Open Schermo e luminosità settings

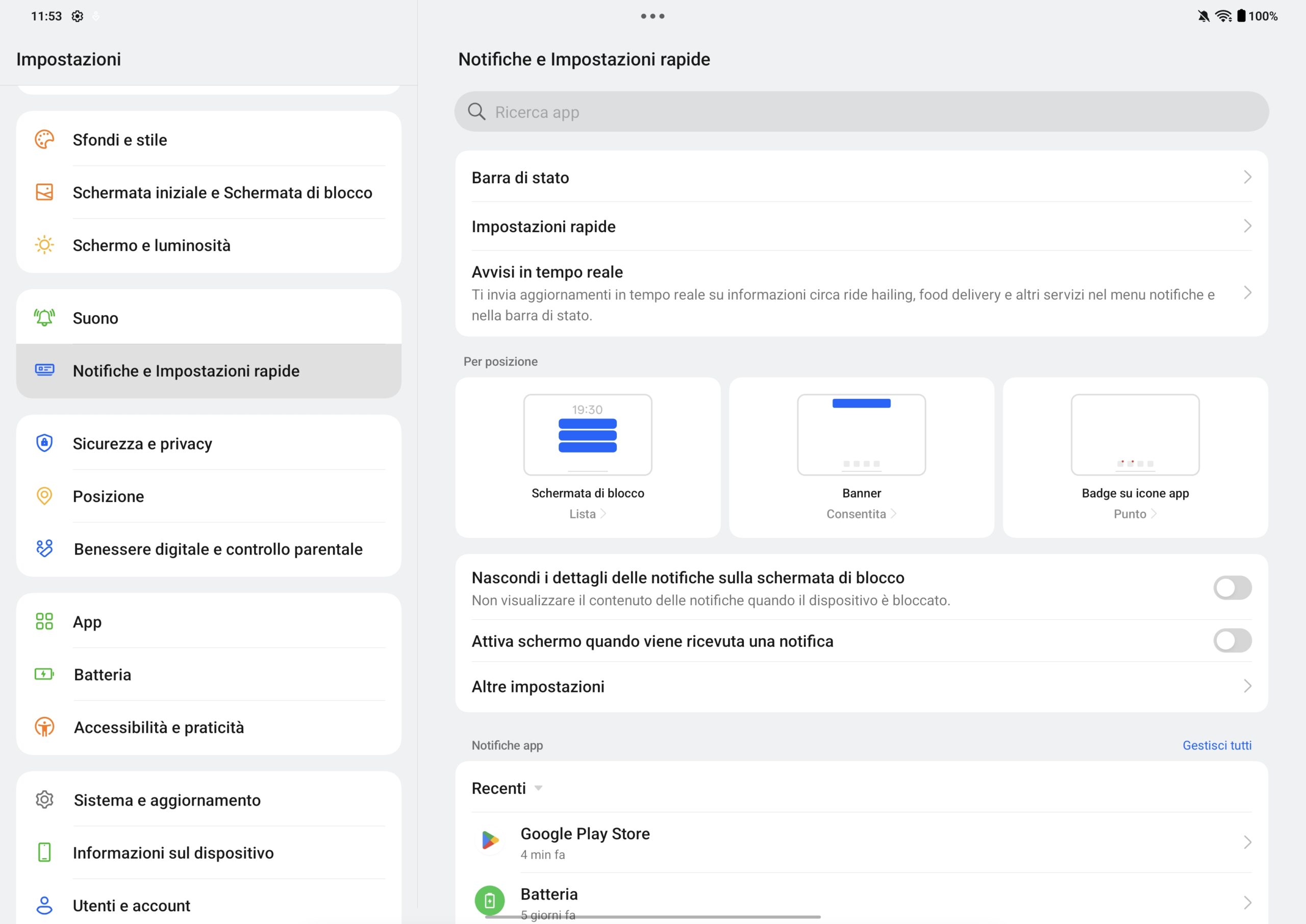(x=209, y=245)
